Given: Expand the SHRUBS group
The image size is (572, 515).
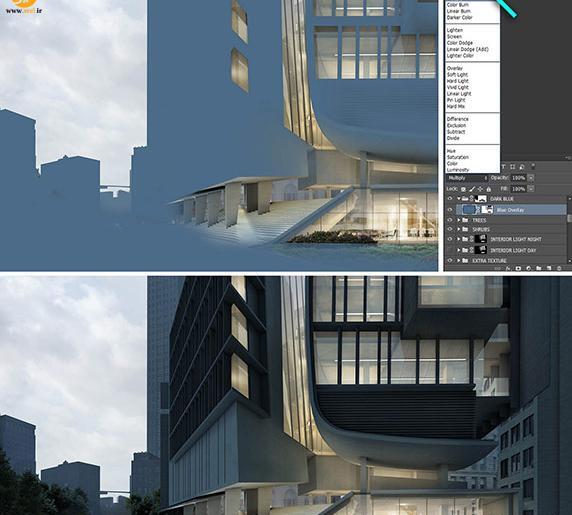Looking at the screenshot, I should click(x=459, y=229).
